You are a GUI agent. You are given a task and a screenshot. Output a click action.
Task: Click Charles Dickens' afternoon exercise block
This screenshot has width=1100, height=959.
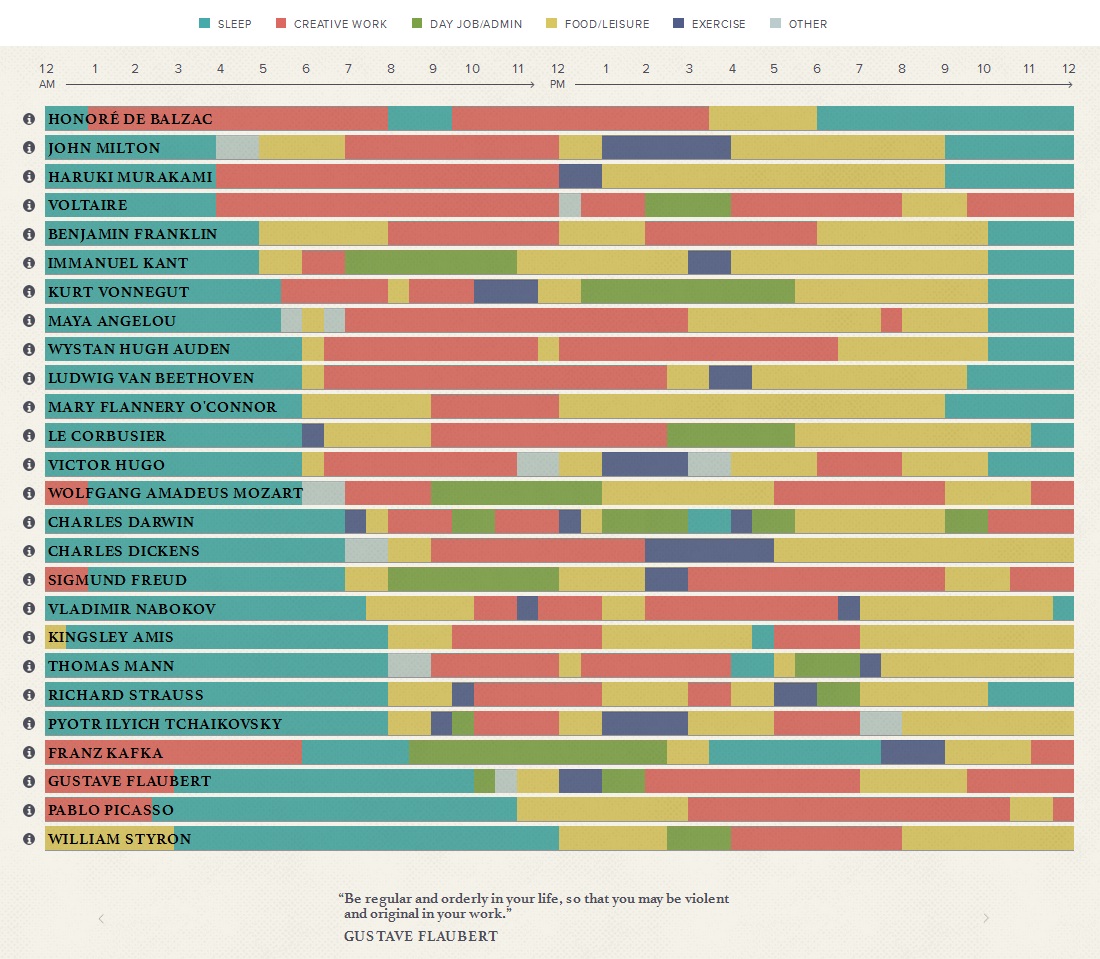click(709, 551)
